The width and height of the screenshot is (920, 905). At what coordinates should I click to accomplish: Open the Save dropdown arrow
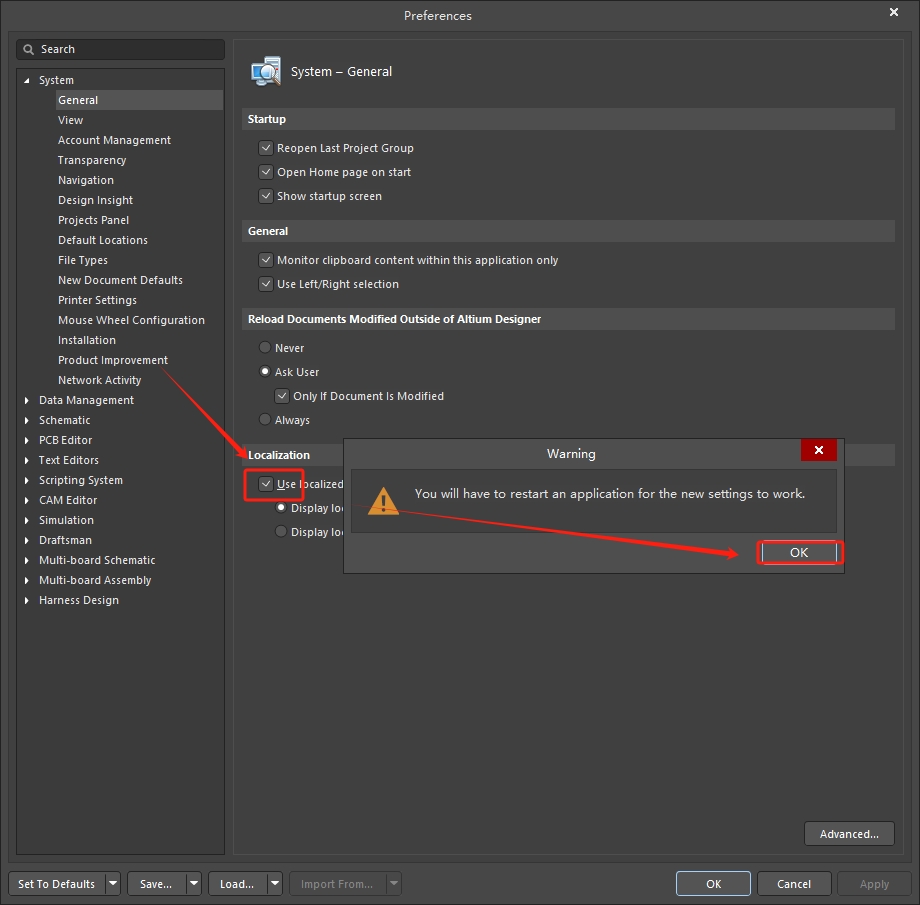(193, 884)
